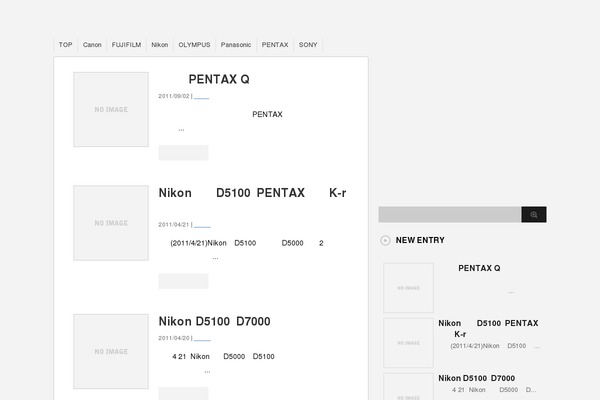
Task: Go to the Panasonic tab
Action: click(x=236, y=45)
